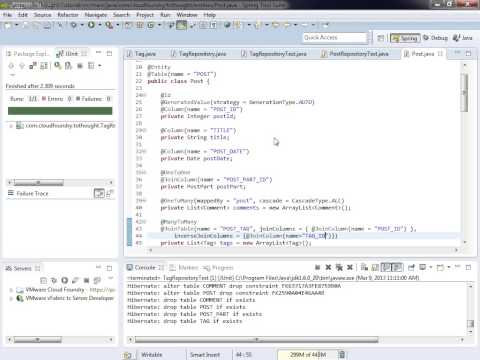
Task: Open Test Run History icon in JUnit
Action: [x=91, y=66]
